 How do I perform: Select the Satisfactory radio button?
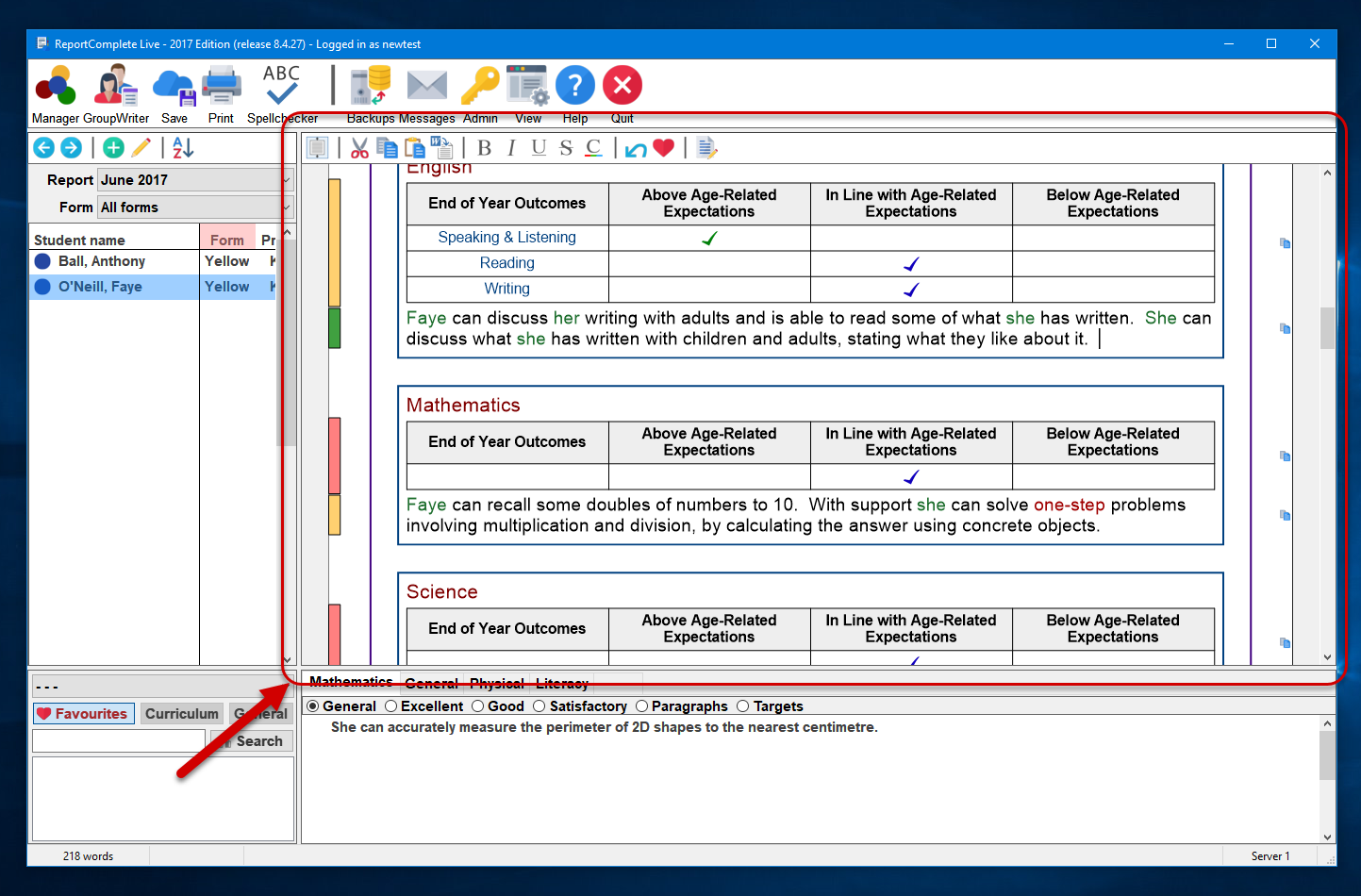pyautogui.click(x=539, y=706)
